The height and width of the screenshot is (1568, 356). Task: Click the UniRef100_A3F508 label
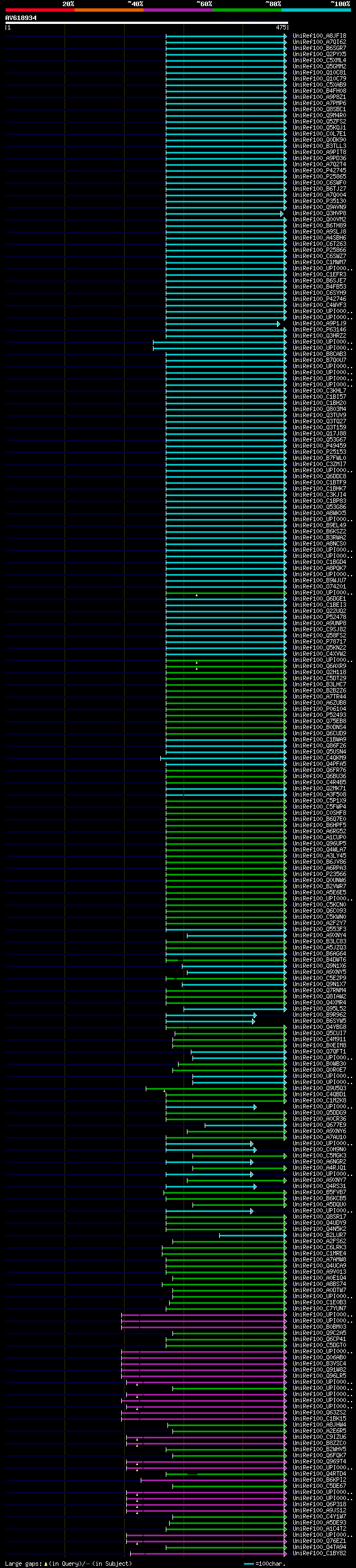(x=319, y=794)
